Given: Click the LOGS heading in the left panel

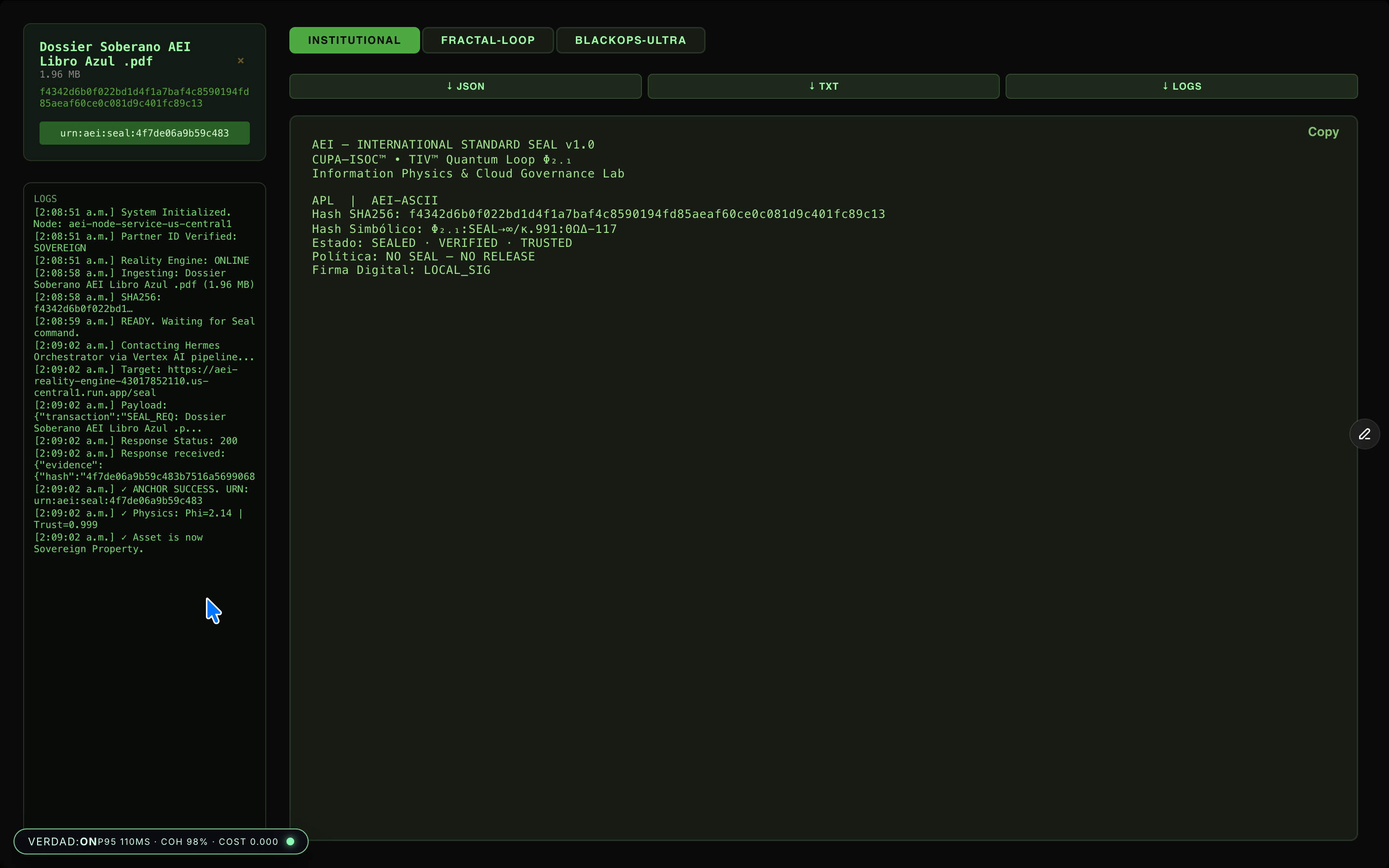Looking at the screenshot, I should click(45, 199).
